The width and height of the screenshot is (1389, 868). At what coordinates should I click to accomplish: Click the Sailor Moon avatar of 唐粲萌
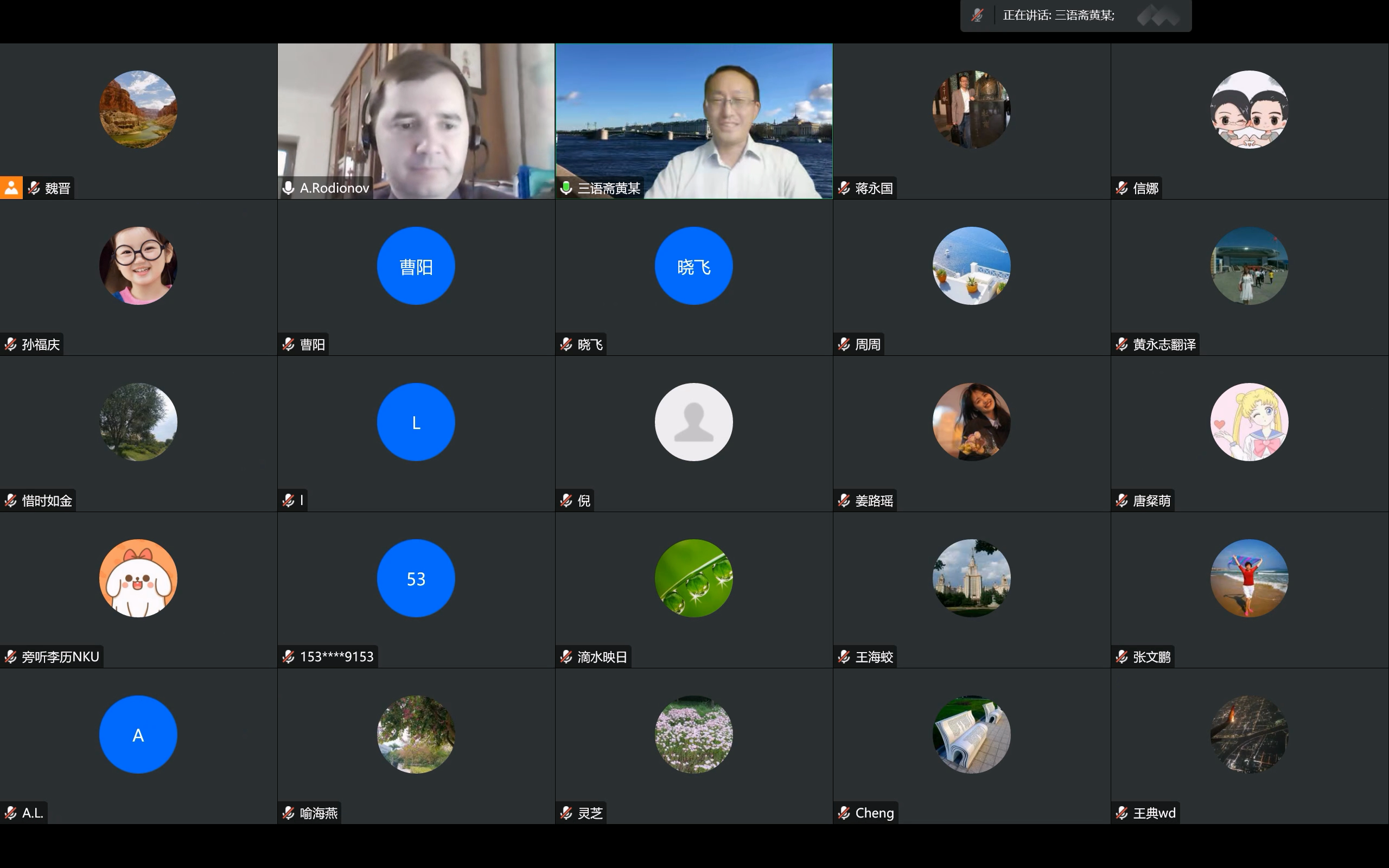(x=1249, y=422)
